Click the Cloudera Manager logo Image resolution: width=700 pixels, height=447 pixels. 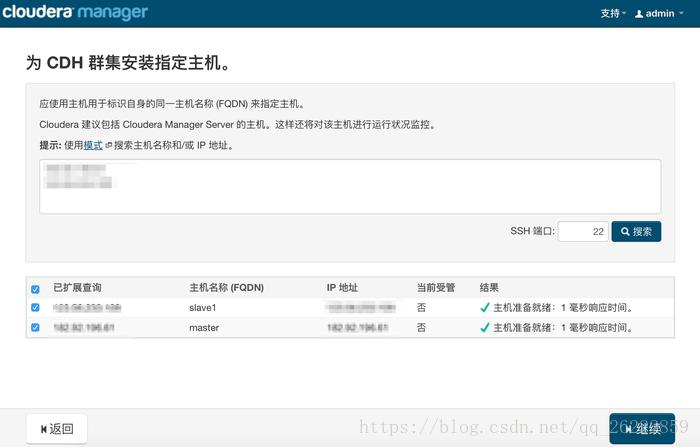click(75, 12)
